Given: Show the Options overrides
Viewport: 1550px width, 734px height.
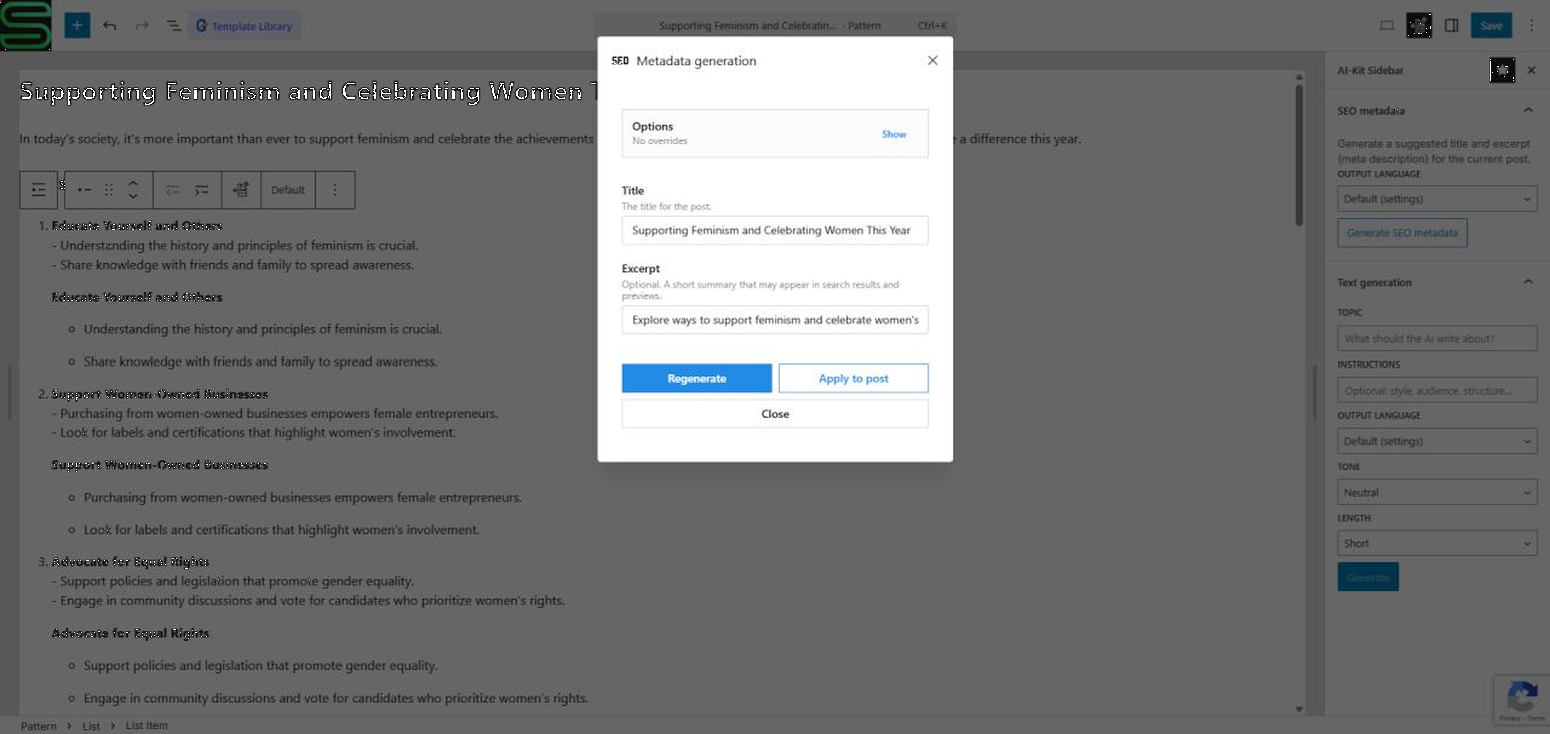Looking at the screenshot, I should point(894,134).
